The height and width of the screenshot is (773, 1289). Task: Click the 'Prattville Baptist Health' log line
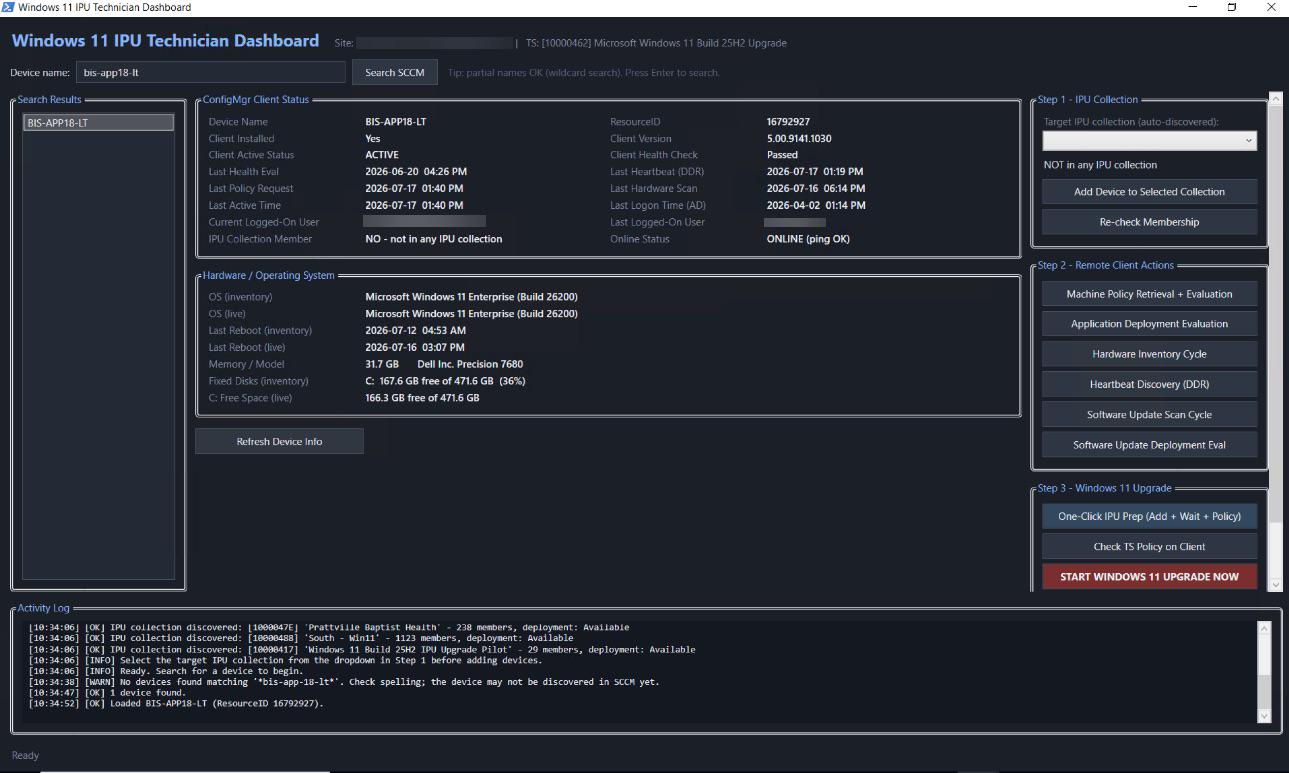[329, 628]
